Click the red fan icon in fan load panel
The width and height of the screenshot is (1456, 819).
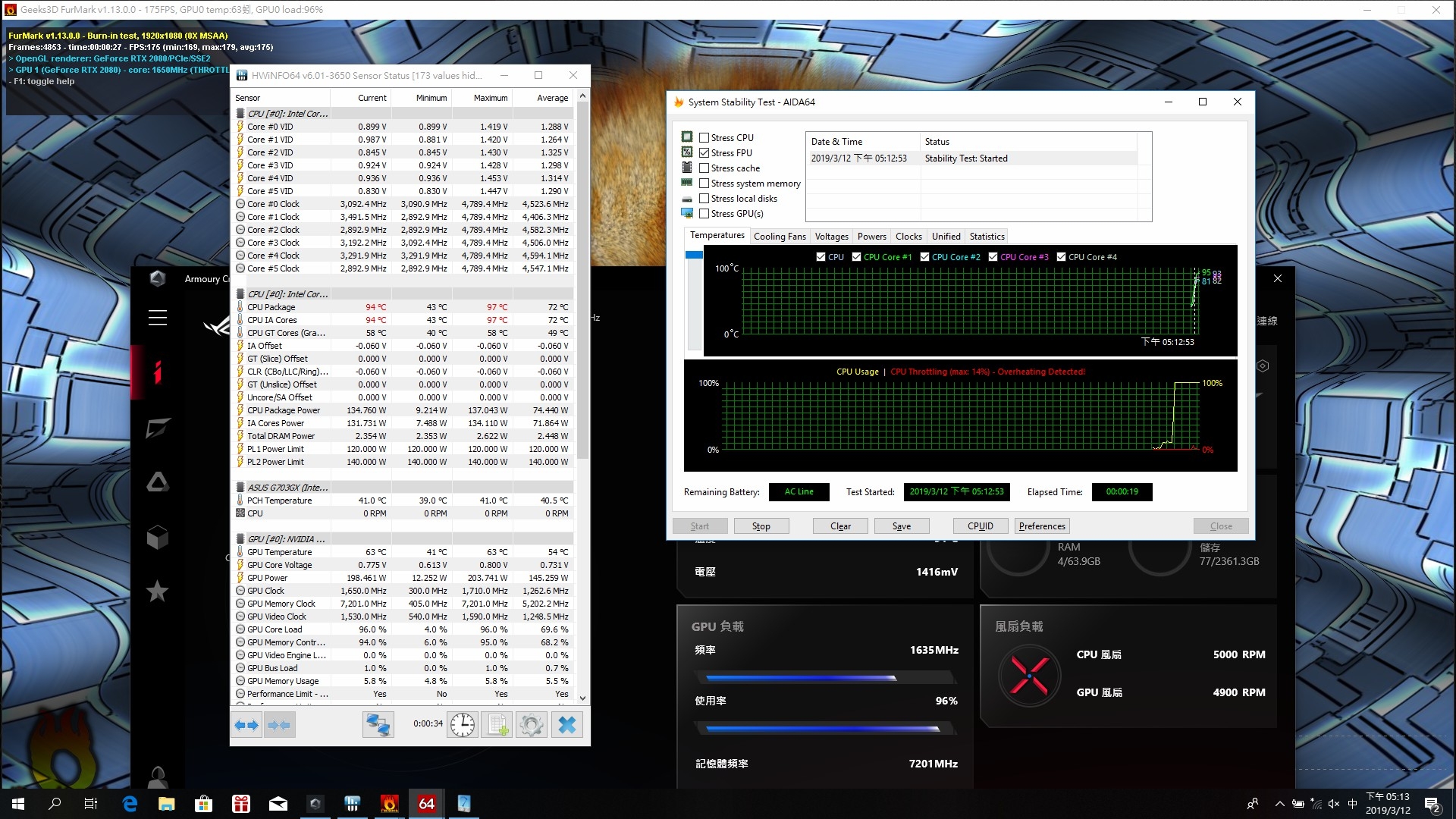tap(1029, 674)
